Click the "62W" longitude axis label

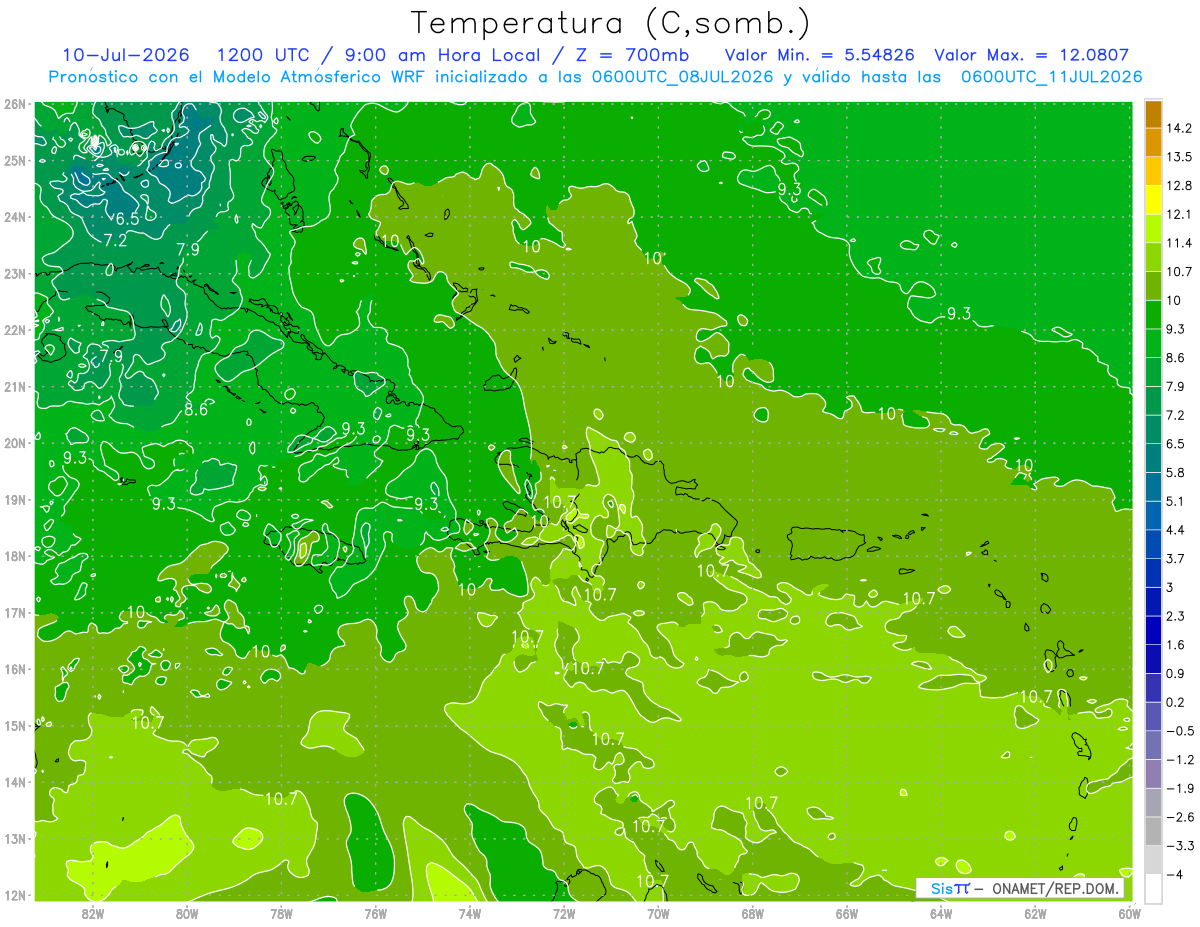pyautogui.click(x=1035, y=913)
